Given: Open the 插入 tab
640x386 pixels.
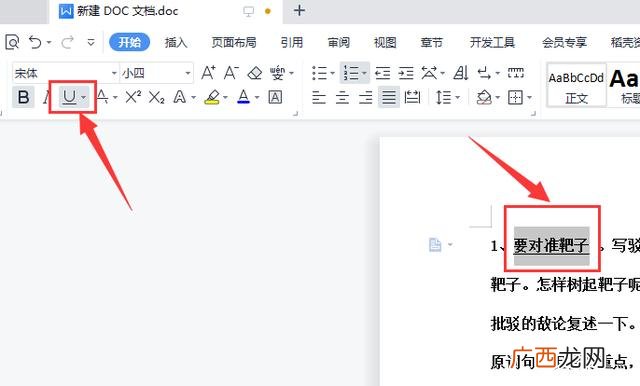Looking at the screenshot, I should 176,42.
